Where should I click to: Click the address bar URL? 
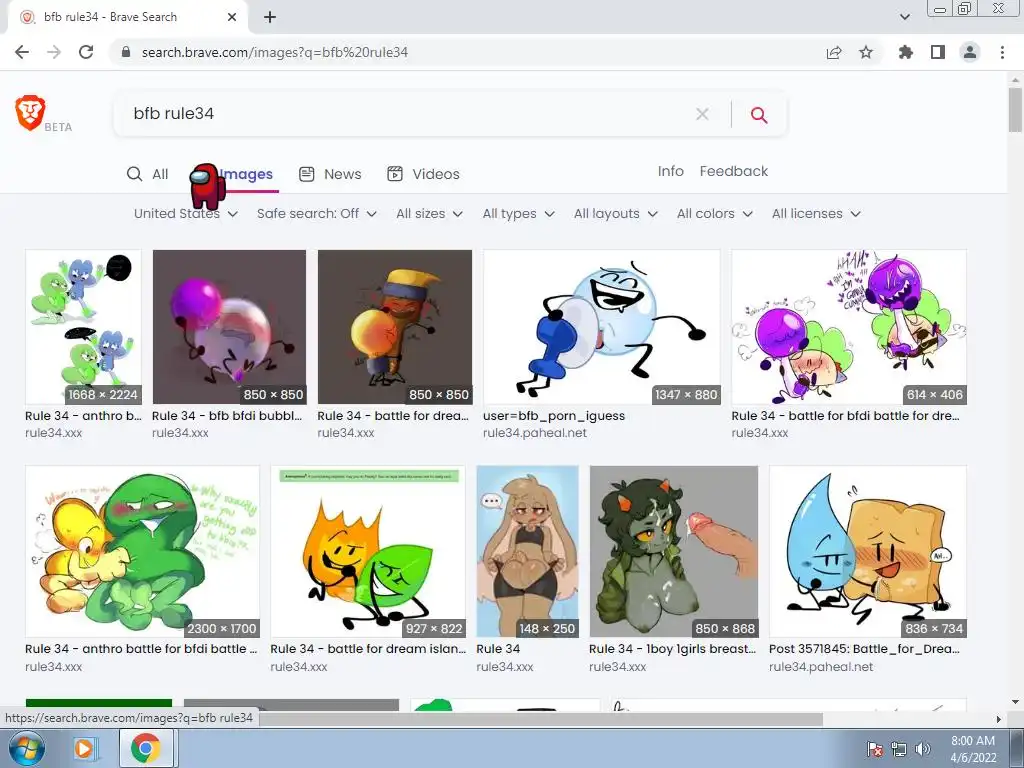click(x=275, y=52)
